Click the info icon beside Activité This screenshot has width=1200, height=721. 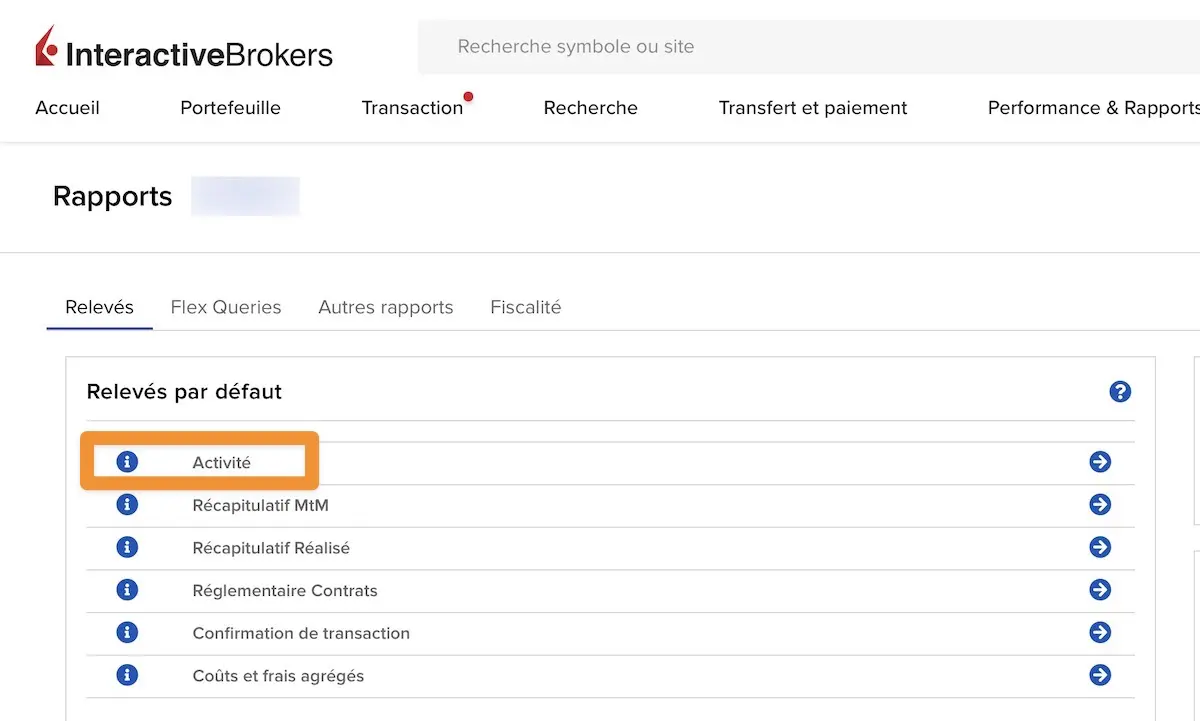(127, 462)
